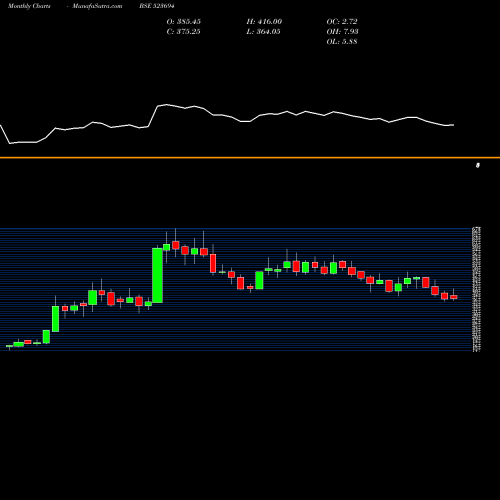500x500 pixels.
Task: Click the BSE 523694 symbol label
Action: 157,6
